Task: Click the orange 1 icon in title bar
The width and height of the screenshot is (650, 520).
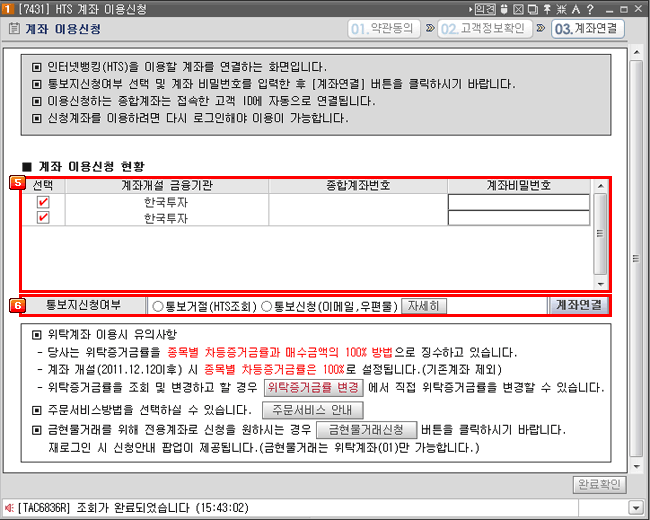Action: [8, 9]
